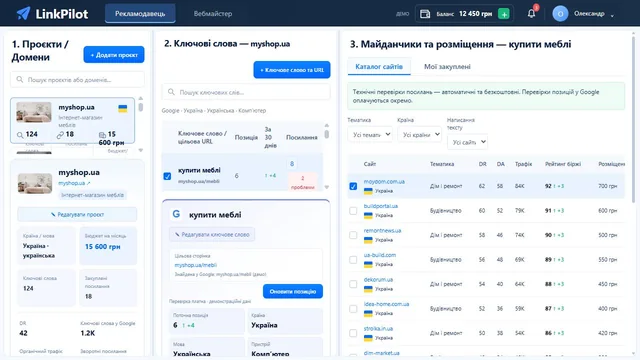Open the Написання тексту dropdown
The width and height of the screenshot is (640, 360).
[x=467, y=142]
